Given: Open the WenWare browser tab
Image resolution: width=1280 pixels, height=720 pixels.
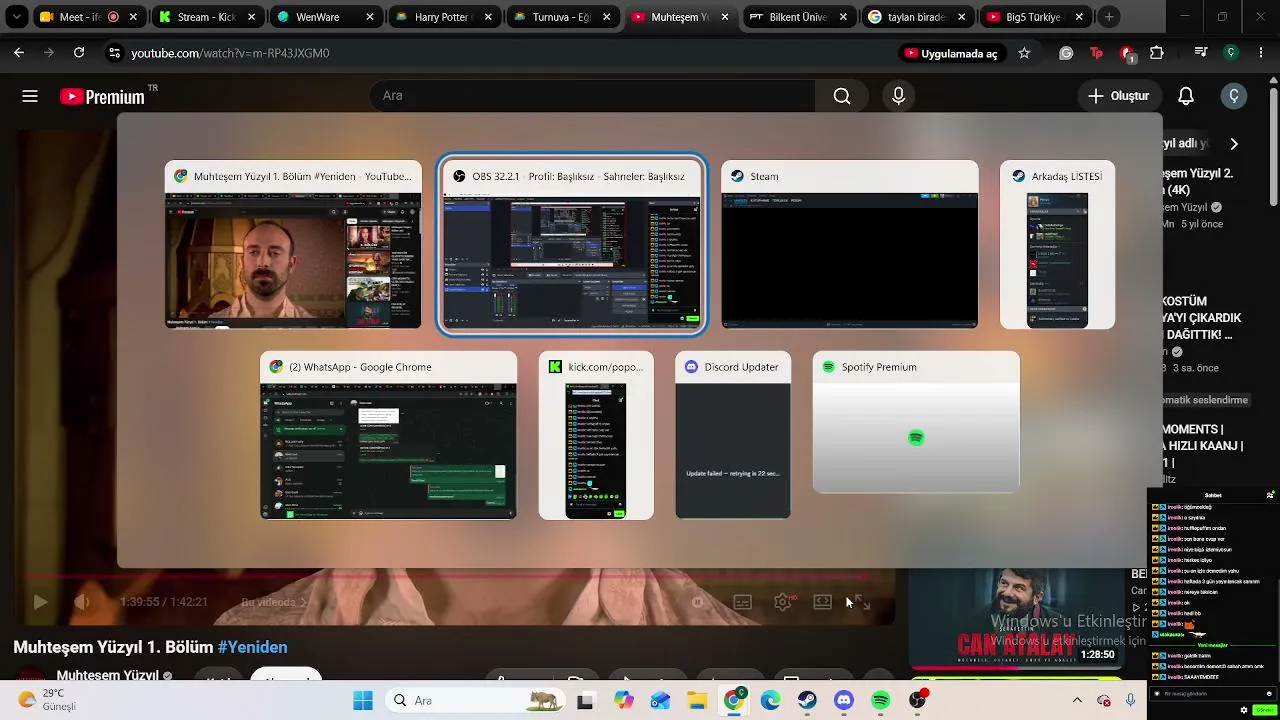Looking at the screenshot, I should point(326,17).
